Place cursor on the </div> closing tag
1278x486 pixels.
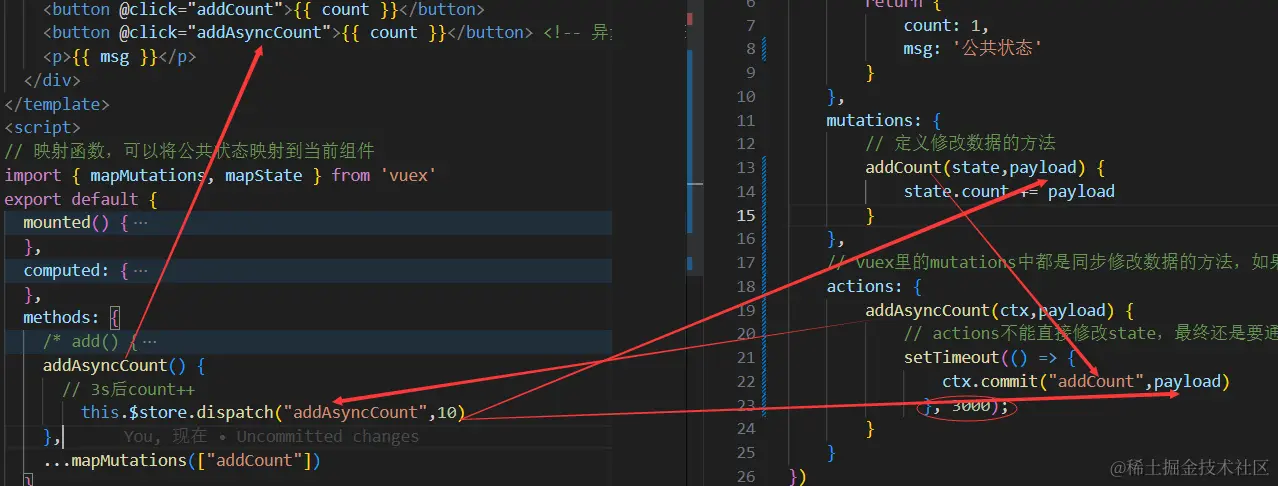click(x=52, y=81)
